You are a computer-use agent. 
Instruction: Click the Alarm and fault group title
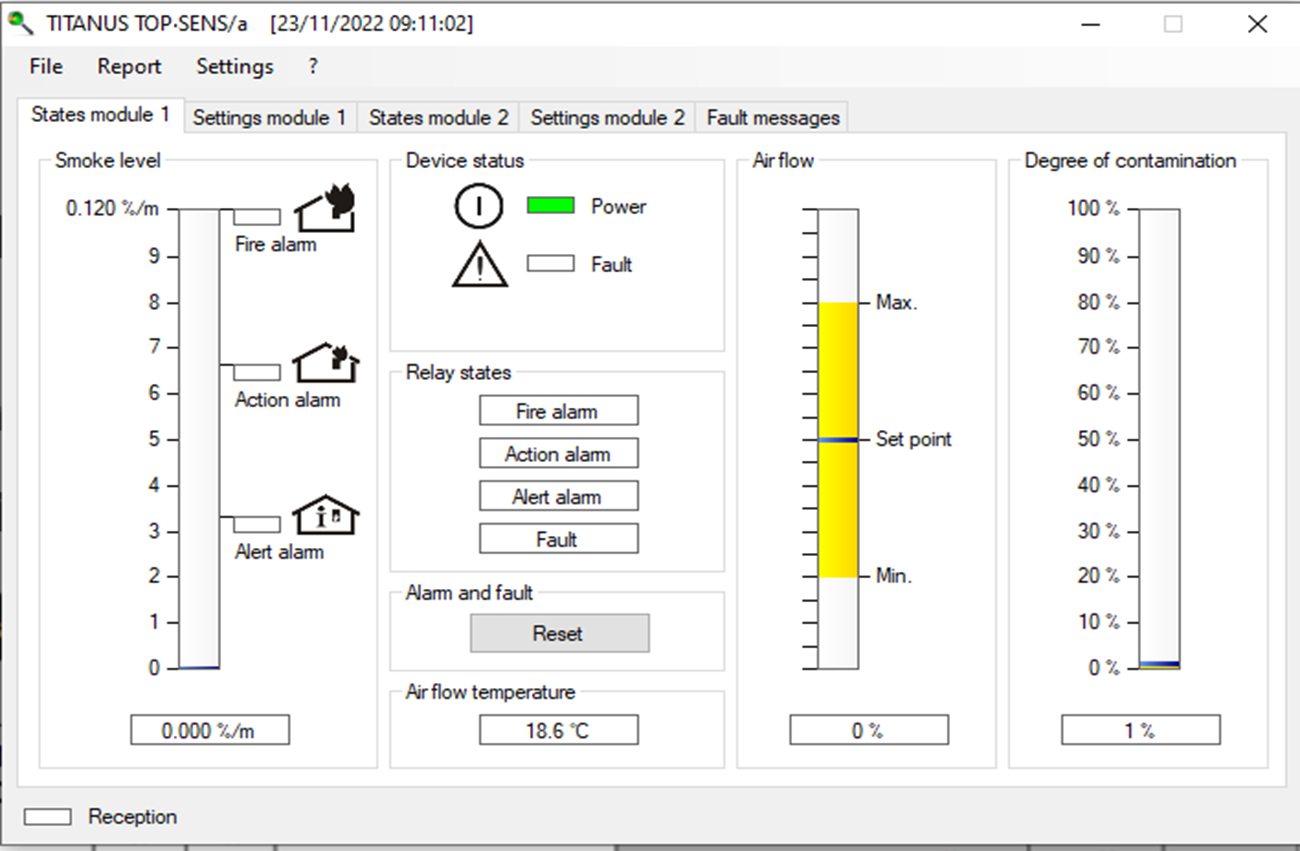(x=469, y=593)
